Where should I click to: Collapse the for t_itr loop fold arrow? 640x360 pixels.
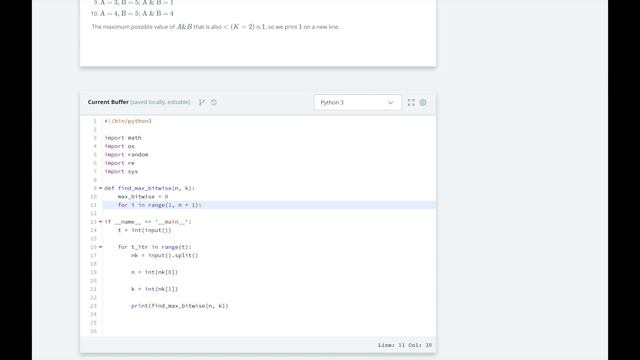point(100,247)
